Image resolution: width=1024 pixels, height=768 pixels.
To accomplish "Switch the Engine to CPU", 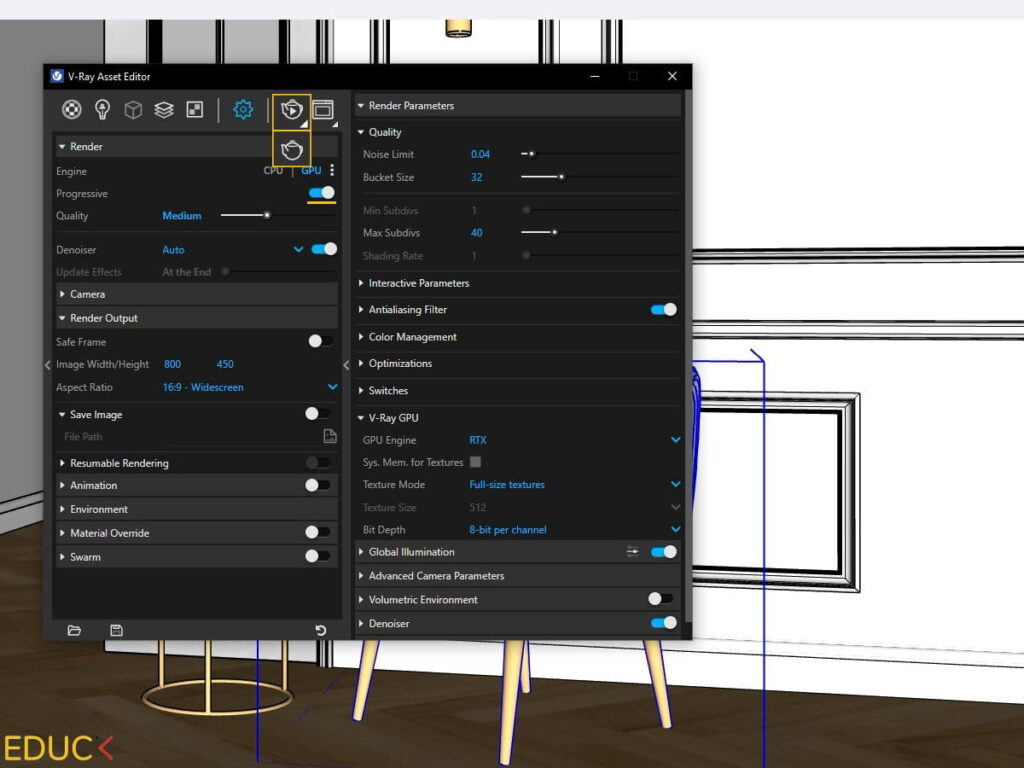I will 272,170.
